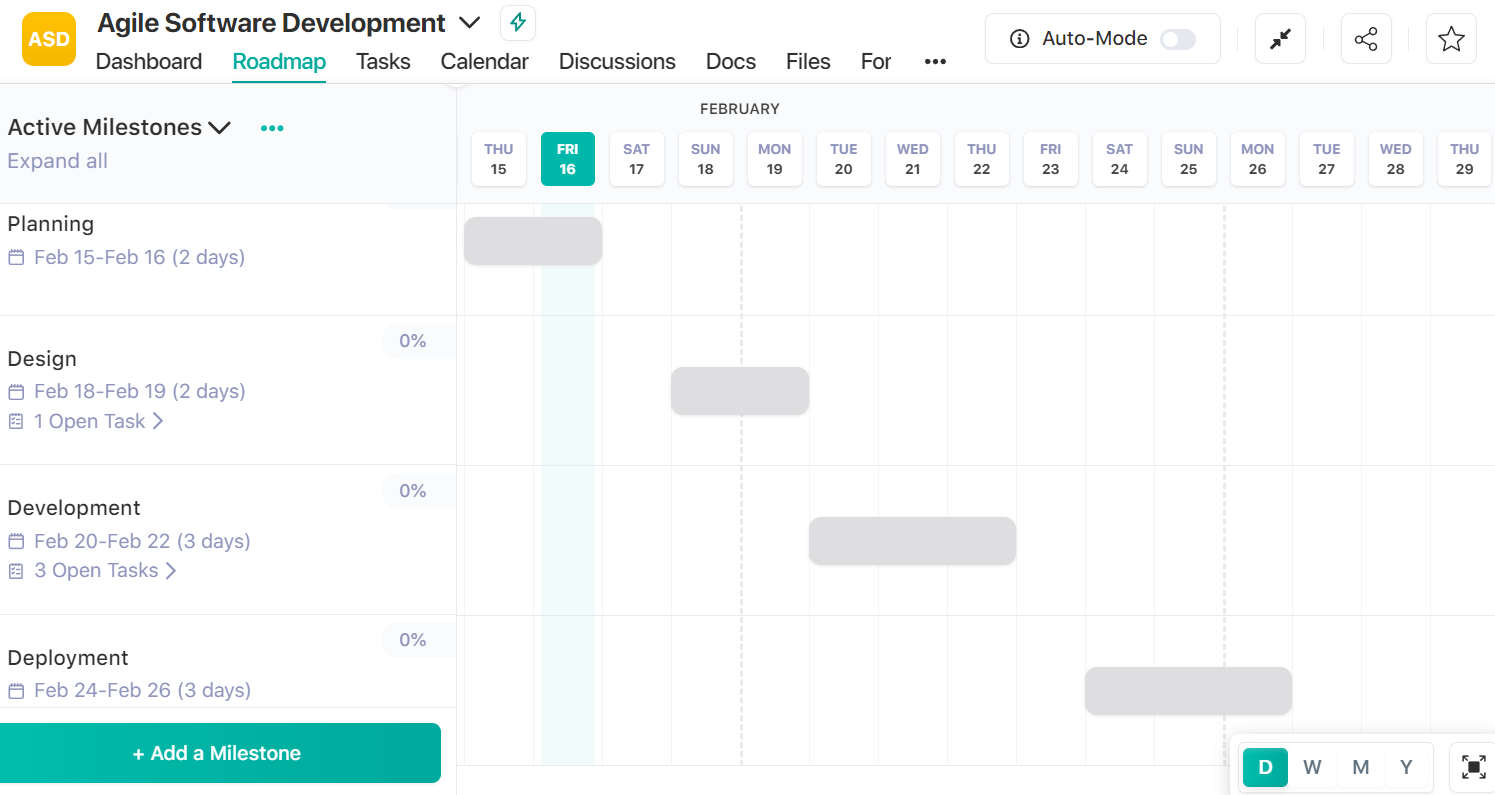Click the fullscreen expand icon bottom right
The width and height of the screenshot is (1495, 795).
1473,767
